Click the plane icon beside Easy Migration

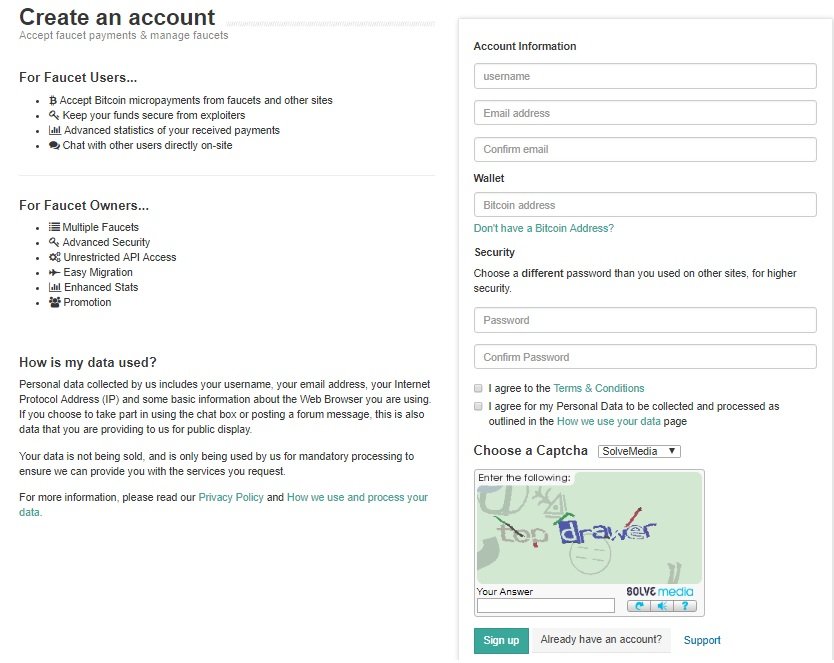pos(54,272)
